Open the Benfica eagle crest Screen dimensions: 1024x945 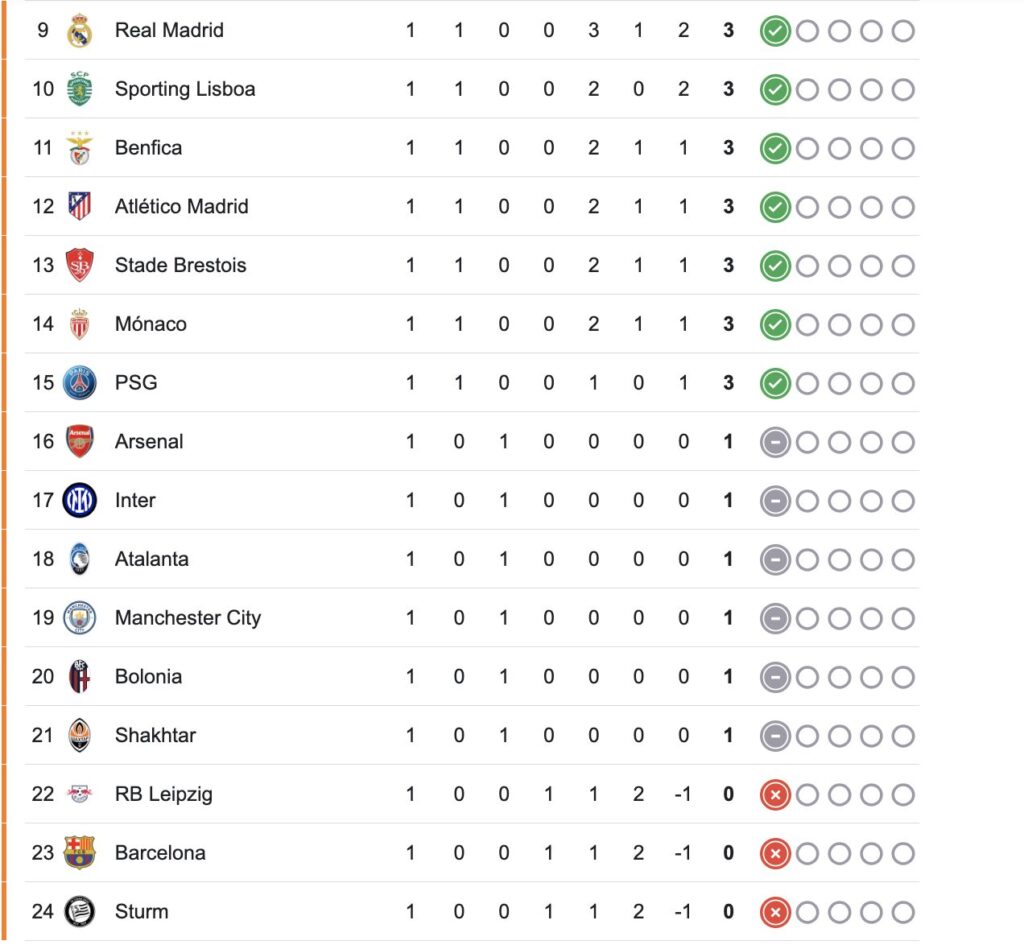coord(80,148)
